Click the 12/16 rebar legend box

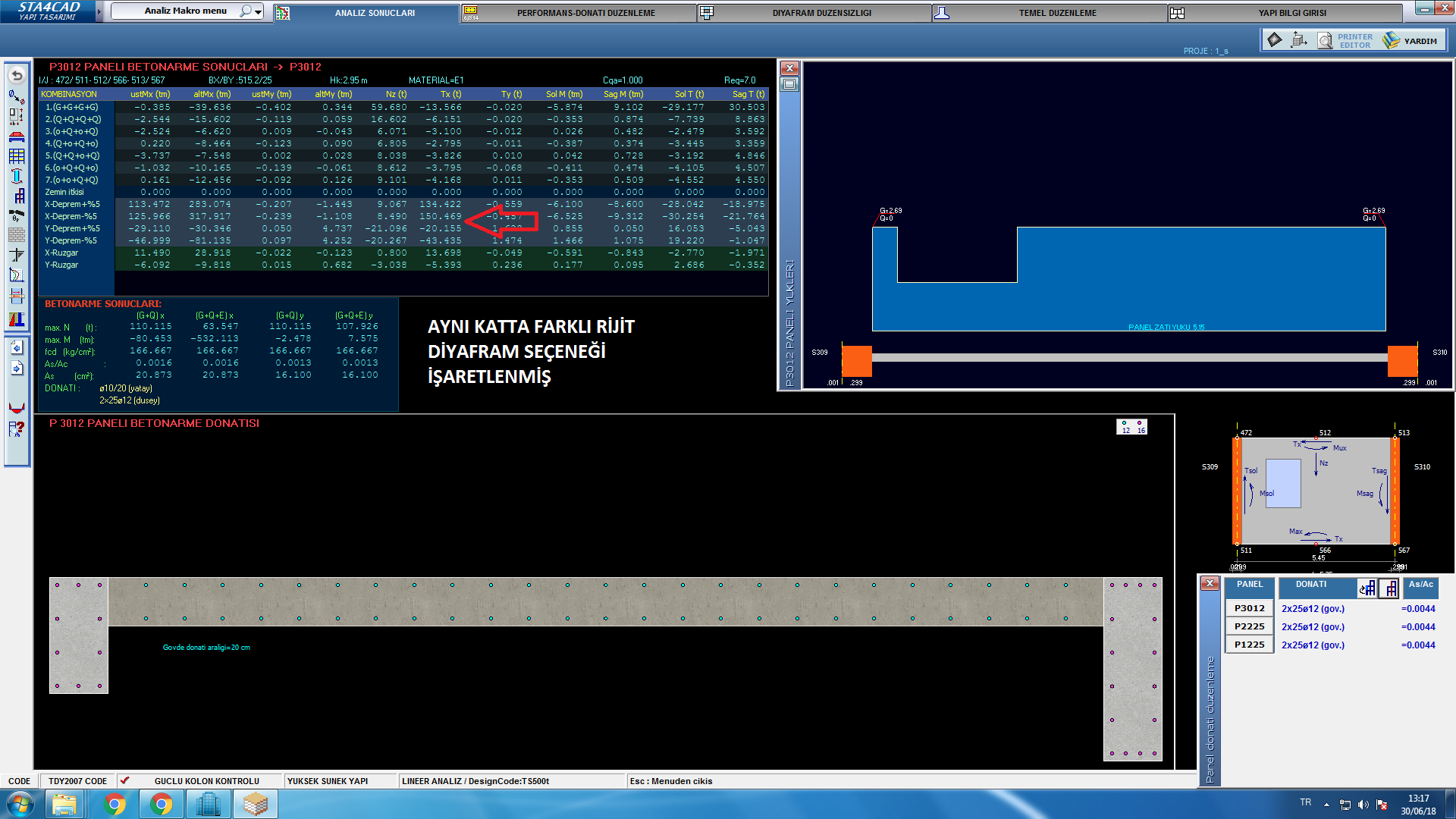[1132, 427]
